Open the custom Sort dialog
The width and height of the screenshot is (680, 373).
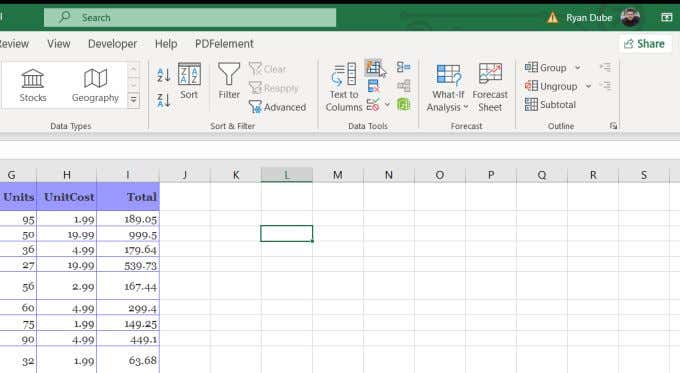[x=189, y=81]
